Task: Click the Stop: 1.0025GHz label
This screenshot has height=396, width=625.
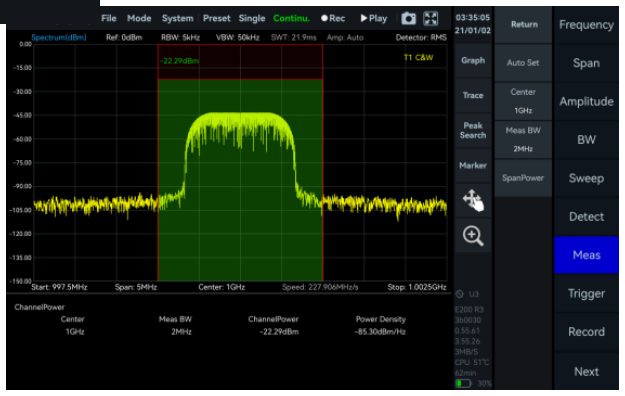Action: tap(417, 287)
